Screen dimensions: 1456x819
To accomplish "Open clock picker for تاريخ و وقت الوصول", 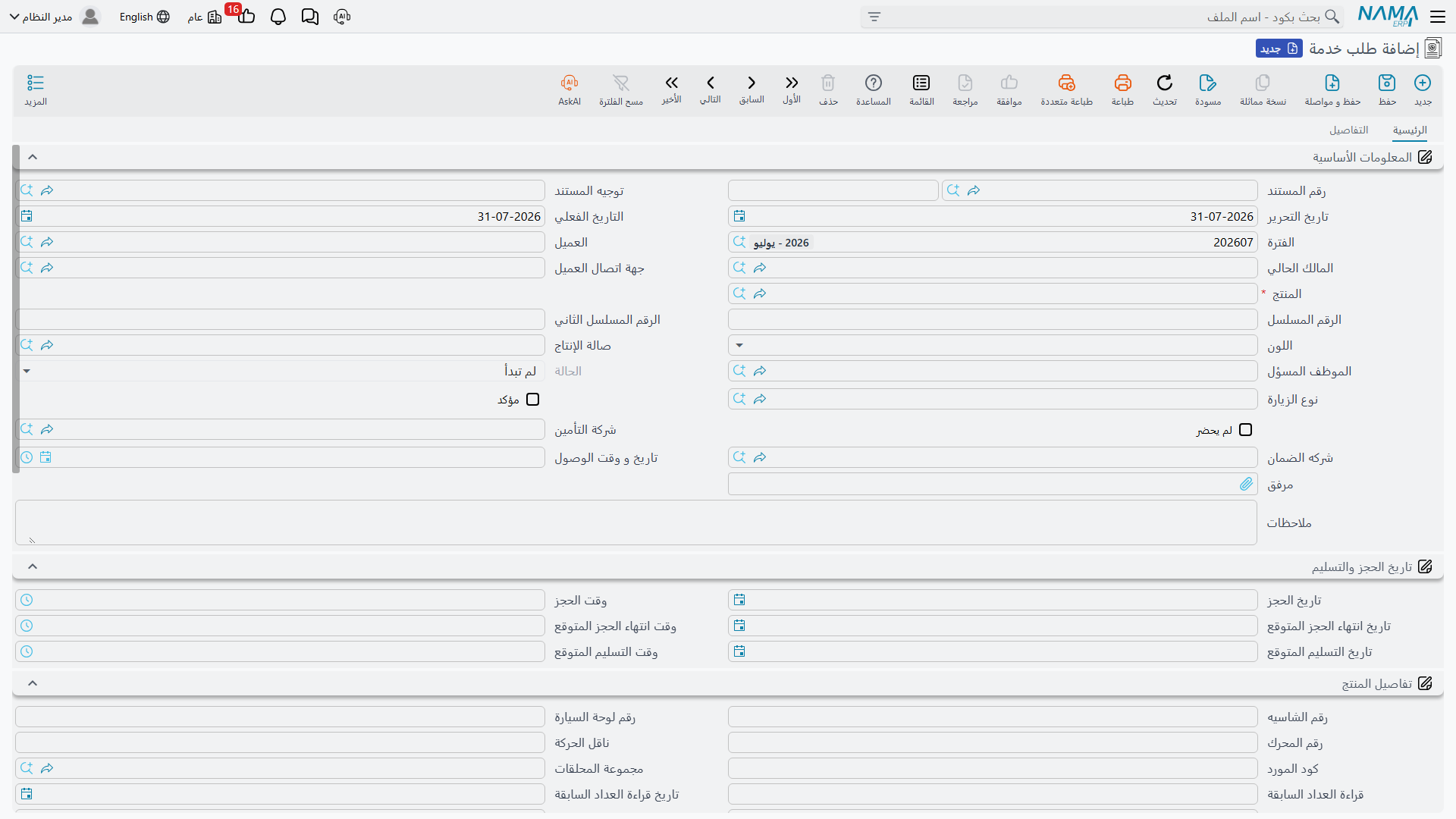I will point(27,457).
